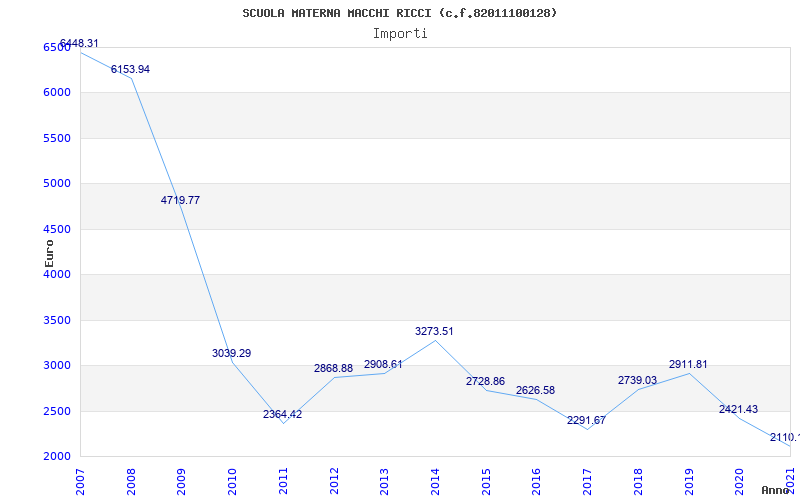The width and height of the screenshot is (800, 500).
Task: Click x-axis year 2008
Action: click(x=131, y=481)
